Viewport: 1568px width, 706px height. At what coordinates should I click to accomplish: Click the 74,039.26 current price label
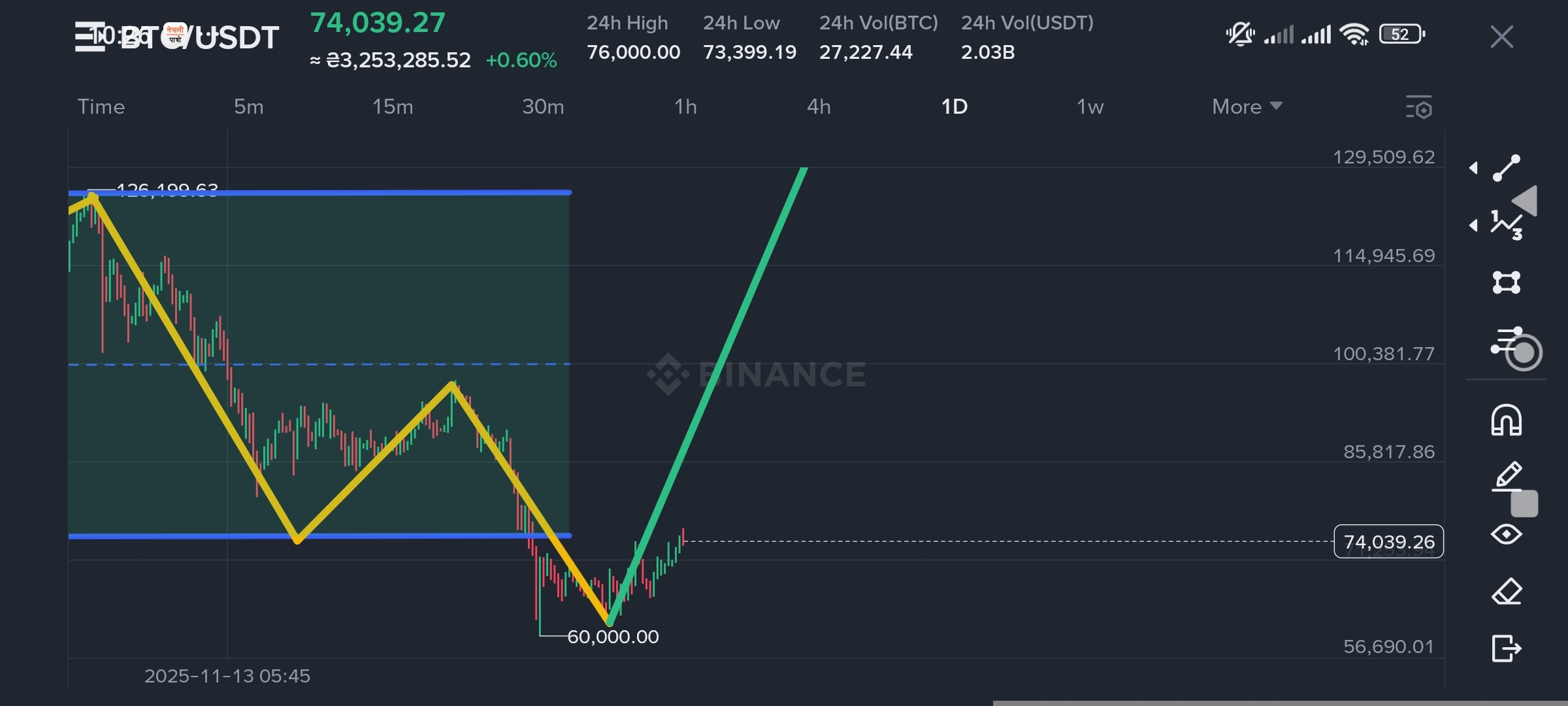point(1388,542)
